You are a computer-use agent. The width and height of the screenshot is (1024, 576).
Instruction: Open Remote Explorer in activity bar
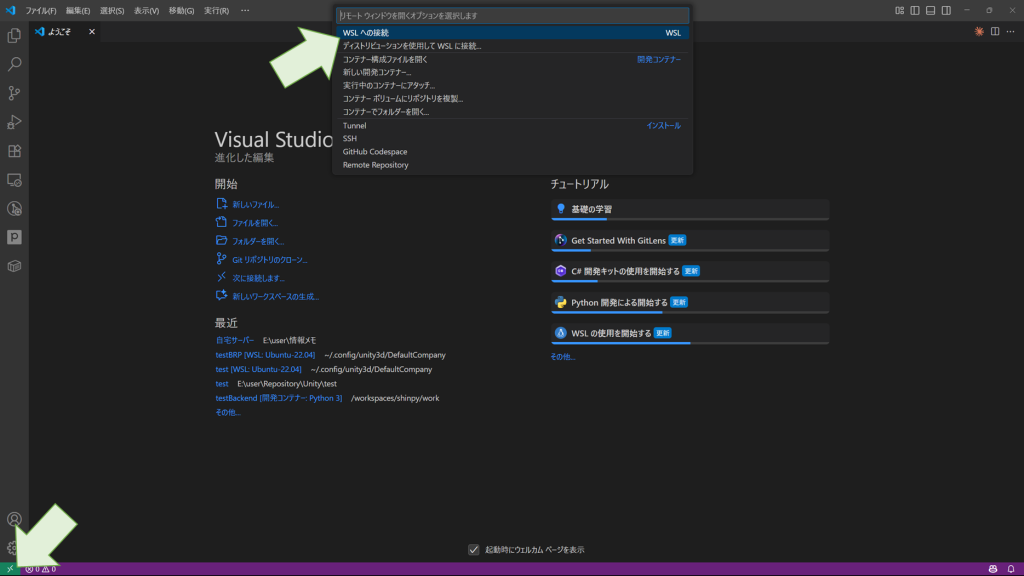pyautogui.click(x=14, y=180)
